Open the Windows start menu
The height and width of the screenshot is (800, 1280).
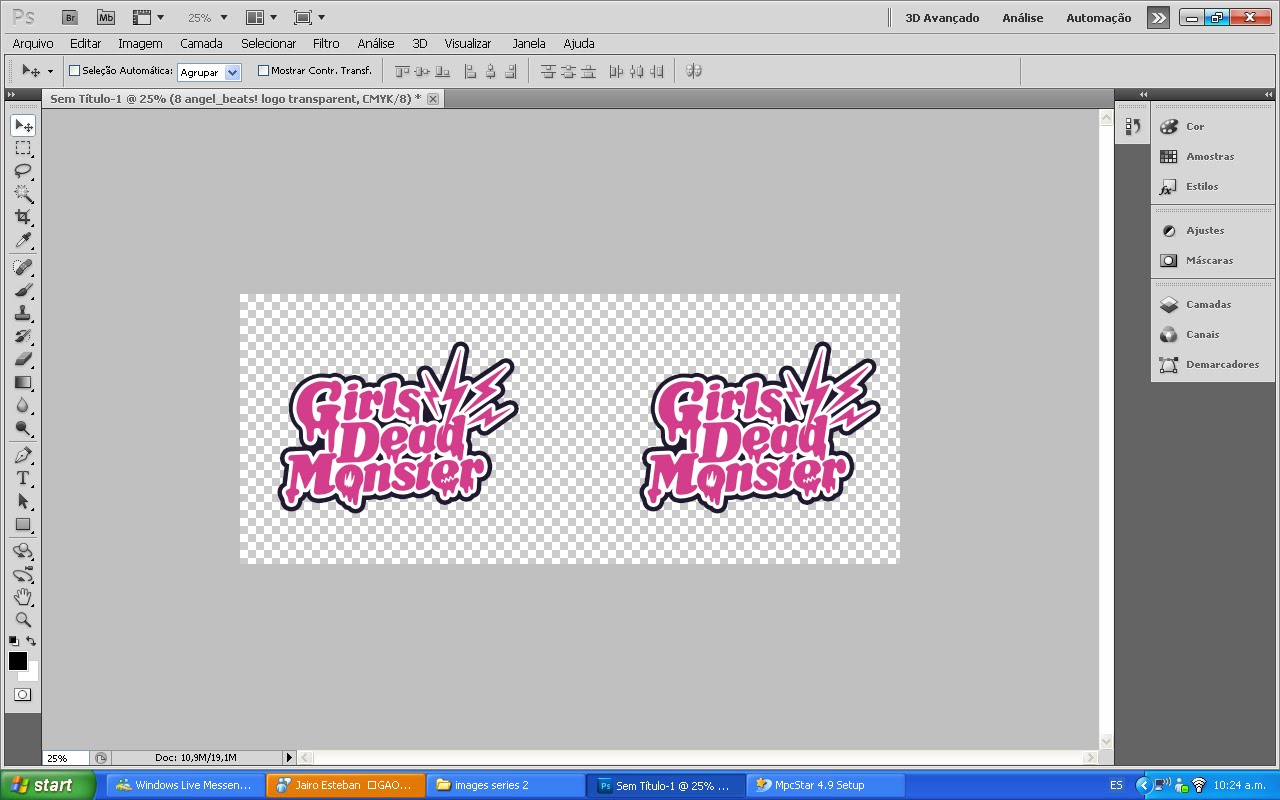click(x=47, y=785)
